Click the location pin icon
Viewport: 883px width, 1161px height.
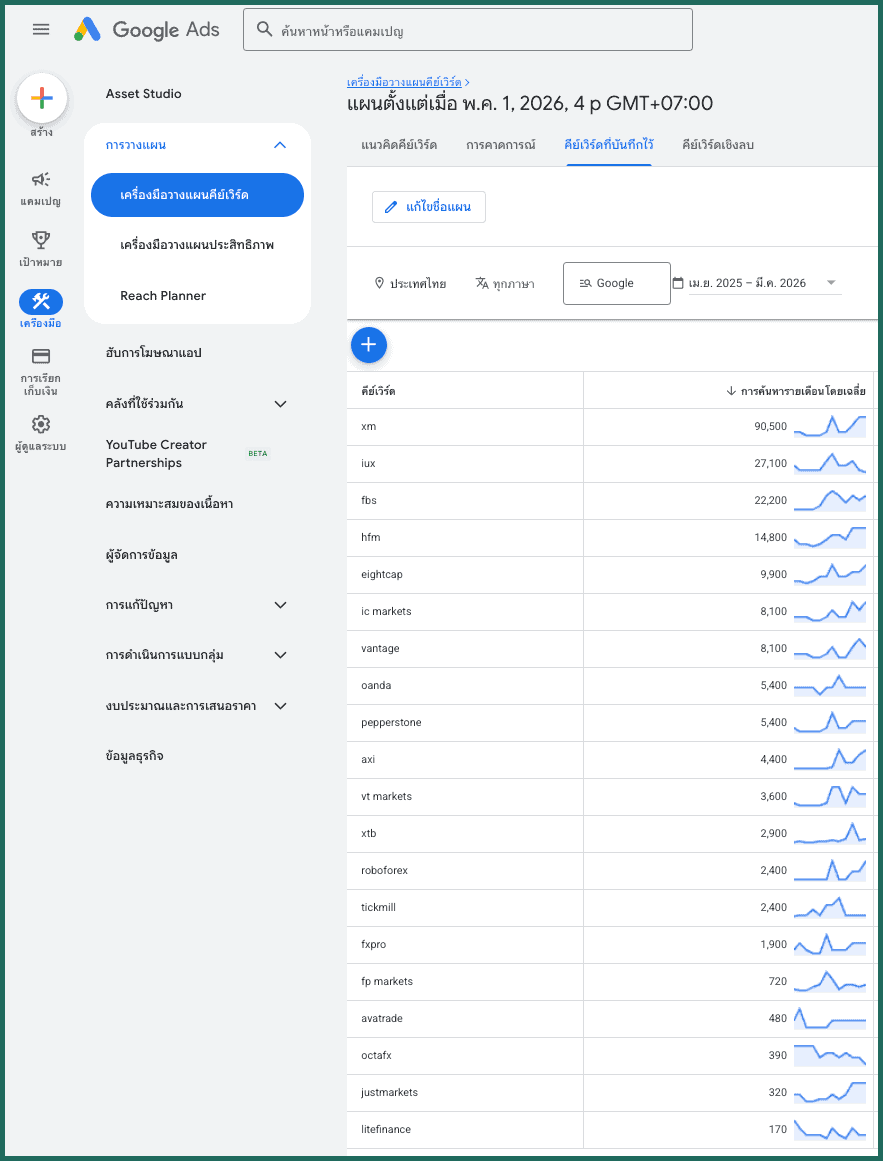[380, 283]
